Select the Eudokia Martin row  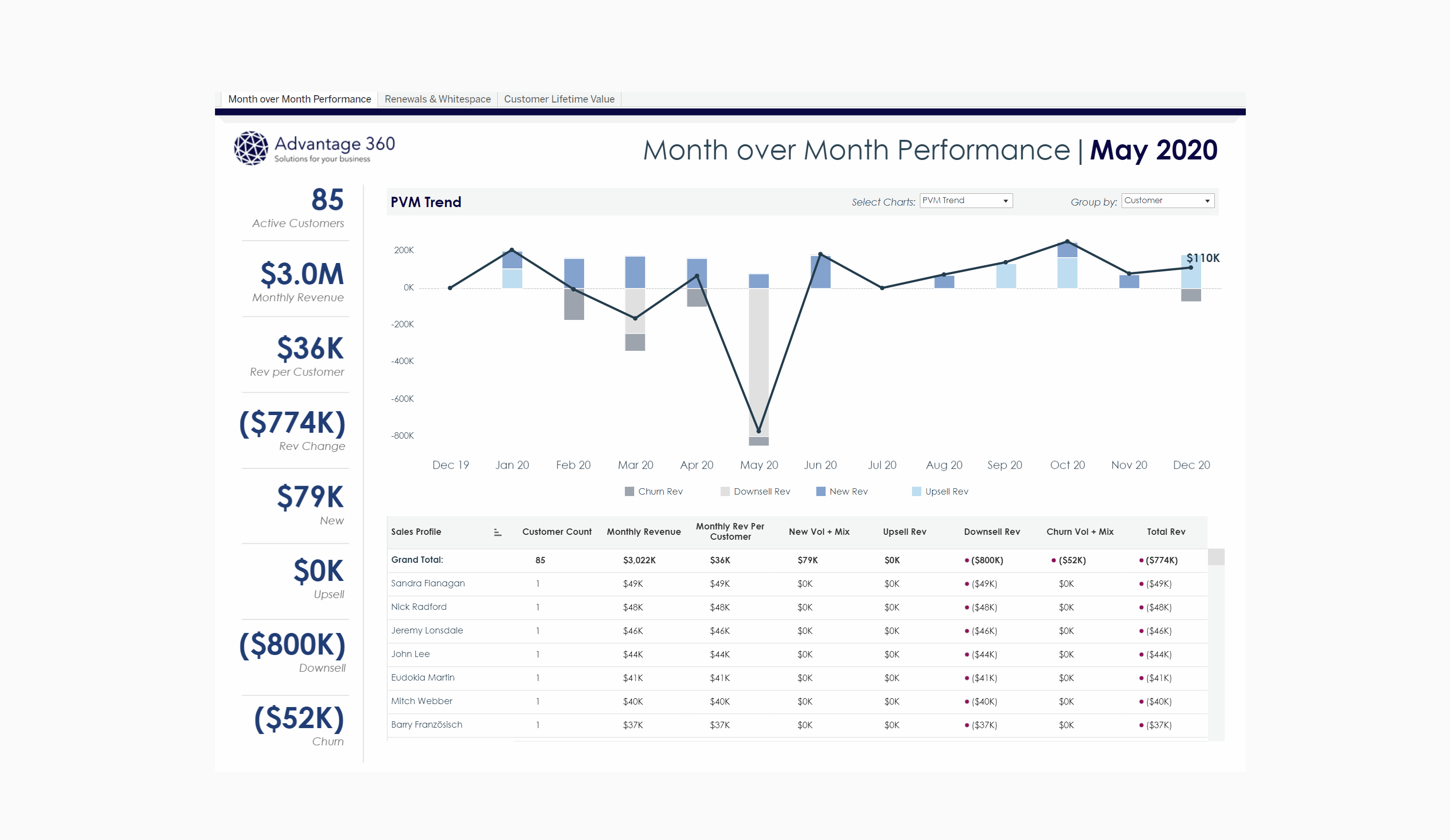coord(797,678)
